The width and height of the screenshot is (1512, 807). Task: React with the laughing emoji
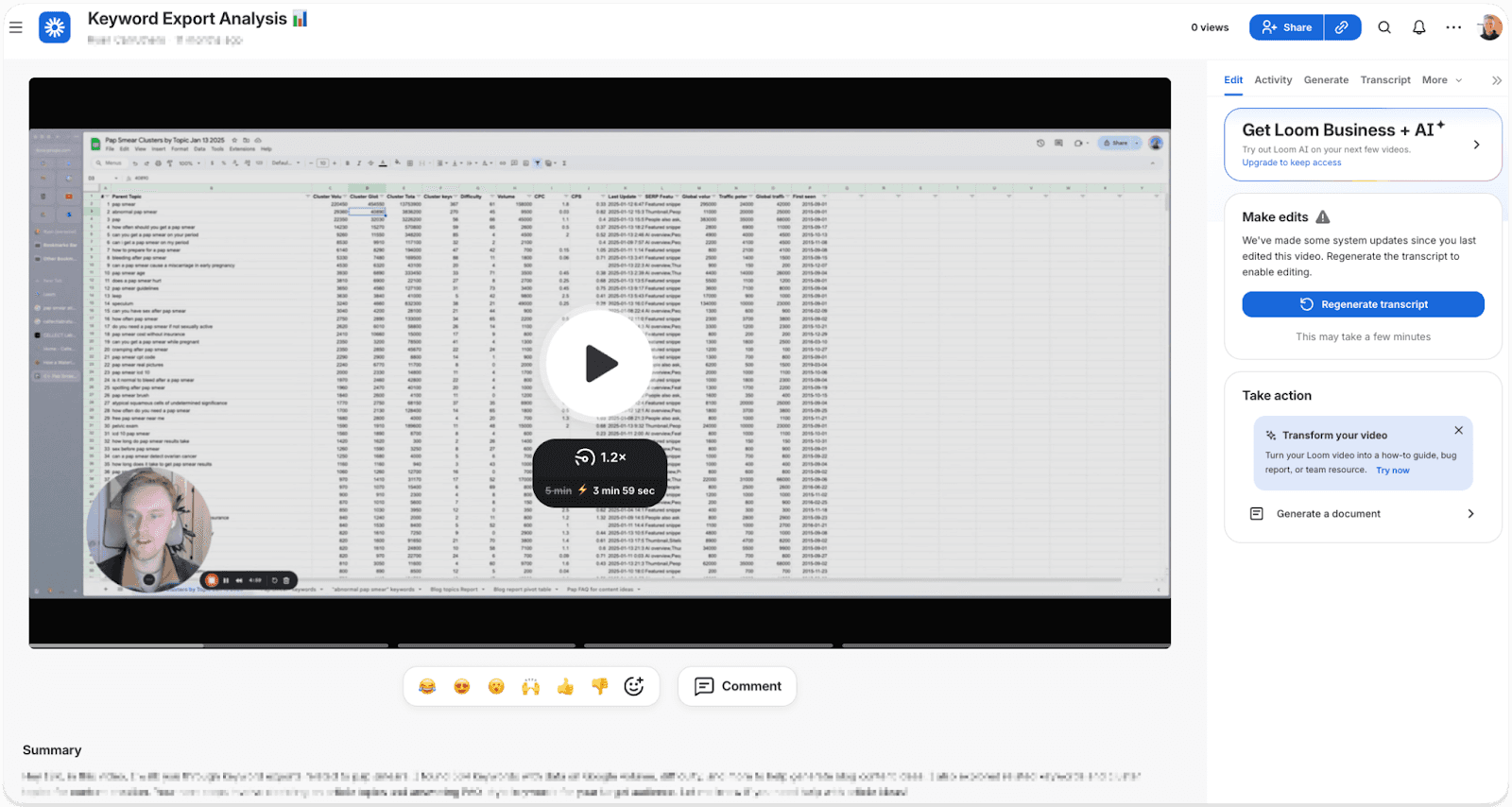point(427,686)
